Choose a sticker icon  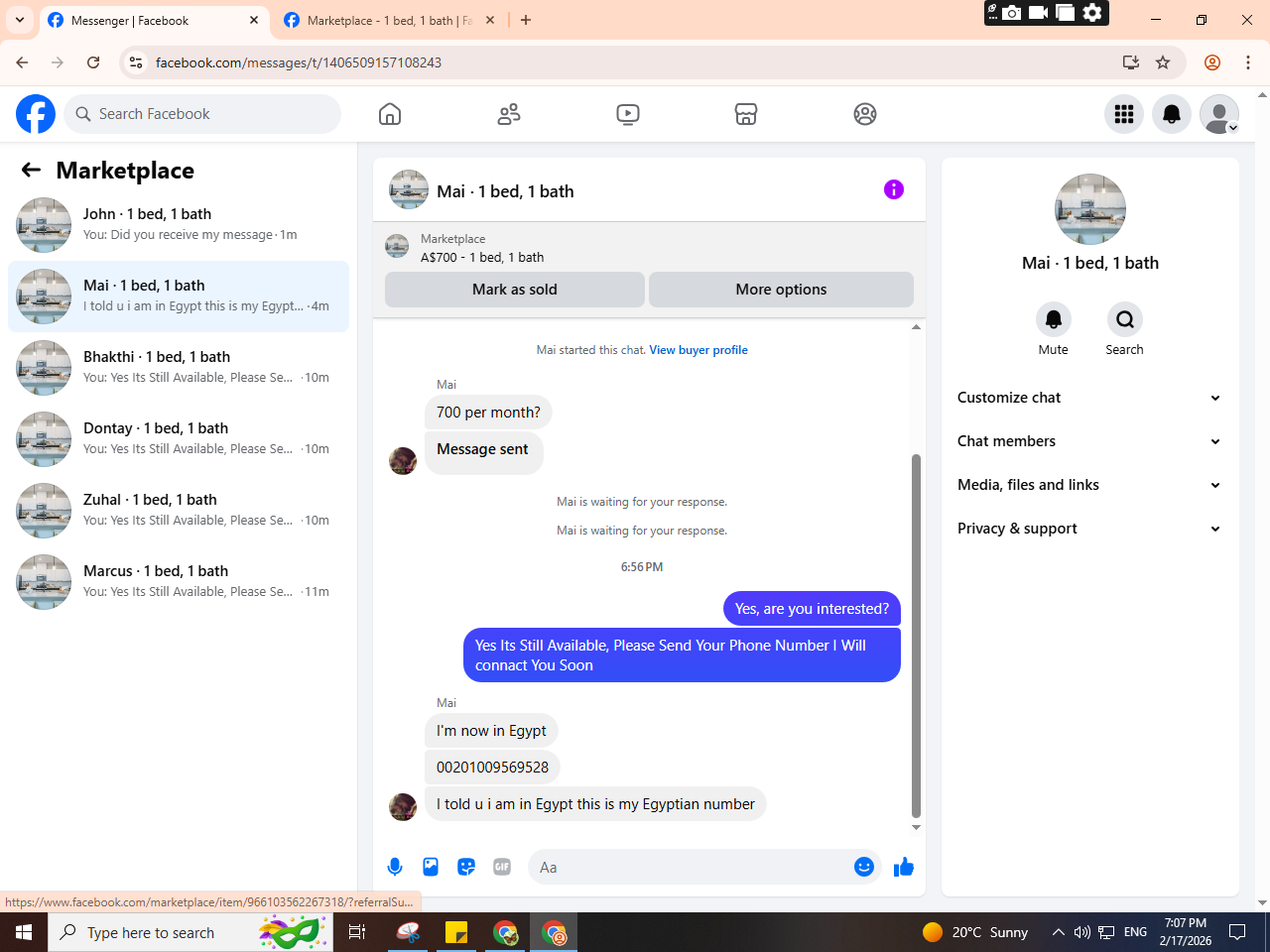pyautogui.click(x=466, y=867)
